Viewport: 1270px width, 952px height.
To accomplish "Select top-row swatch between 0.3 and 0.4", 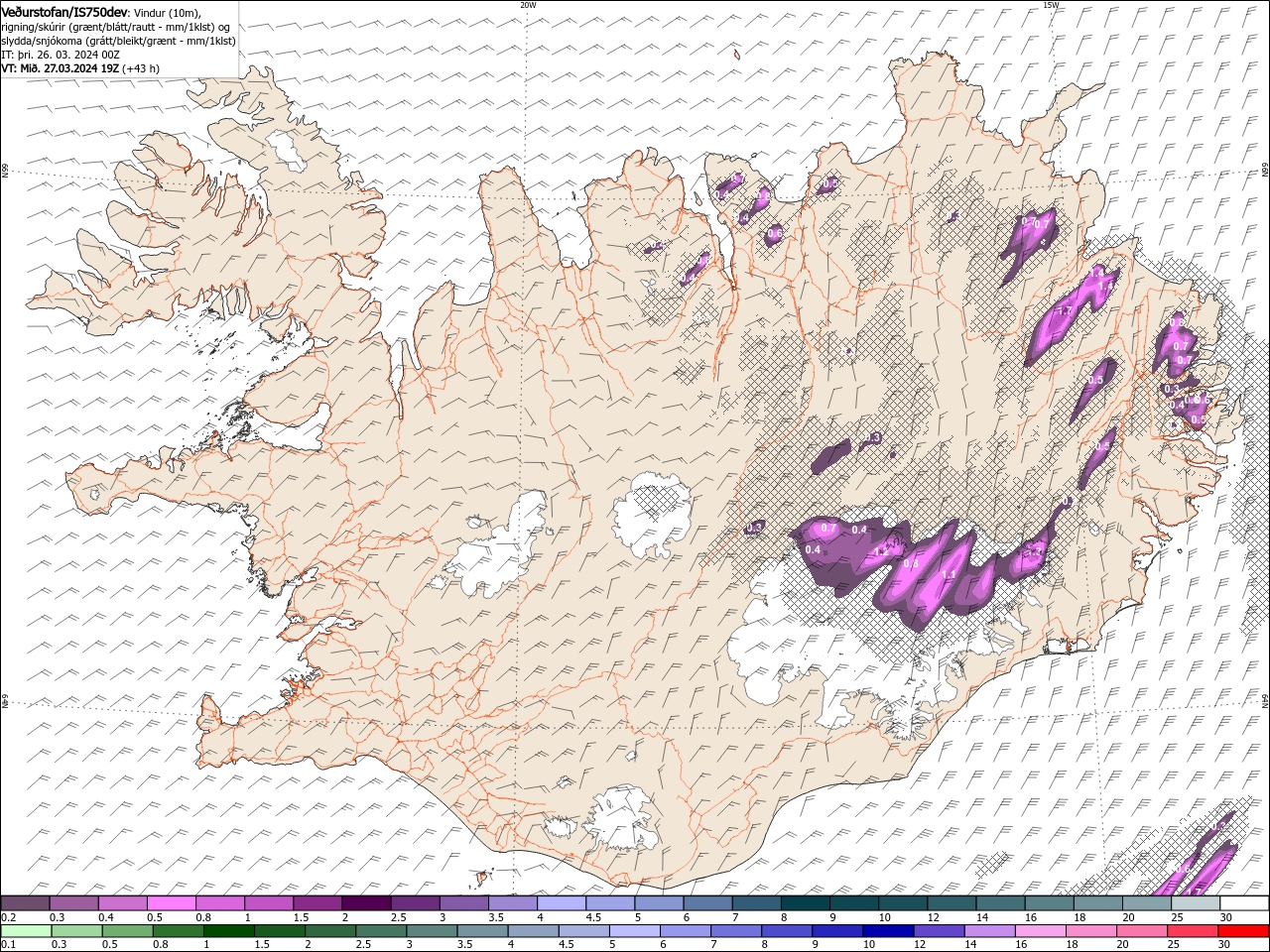I will [x=73, y=902].
